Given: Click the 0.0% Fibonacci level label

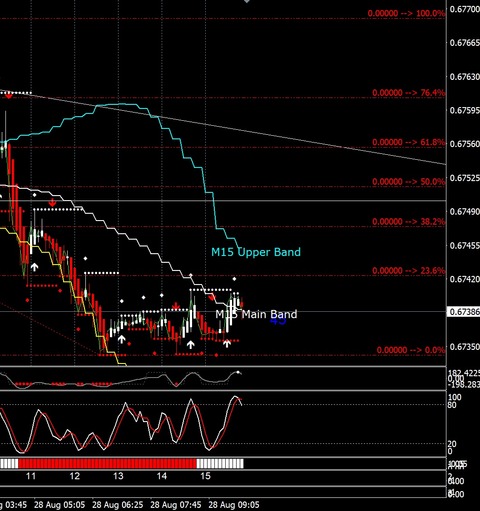Looking at the screenshot, I should (x=411, y=350).
